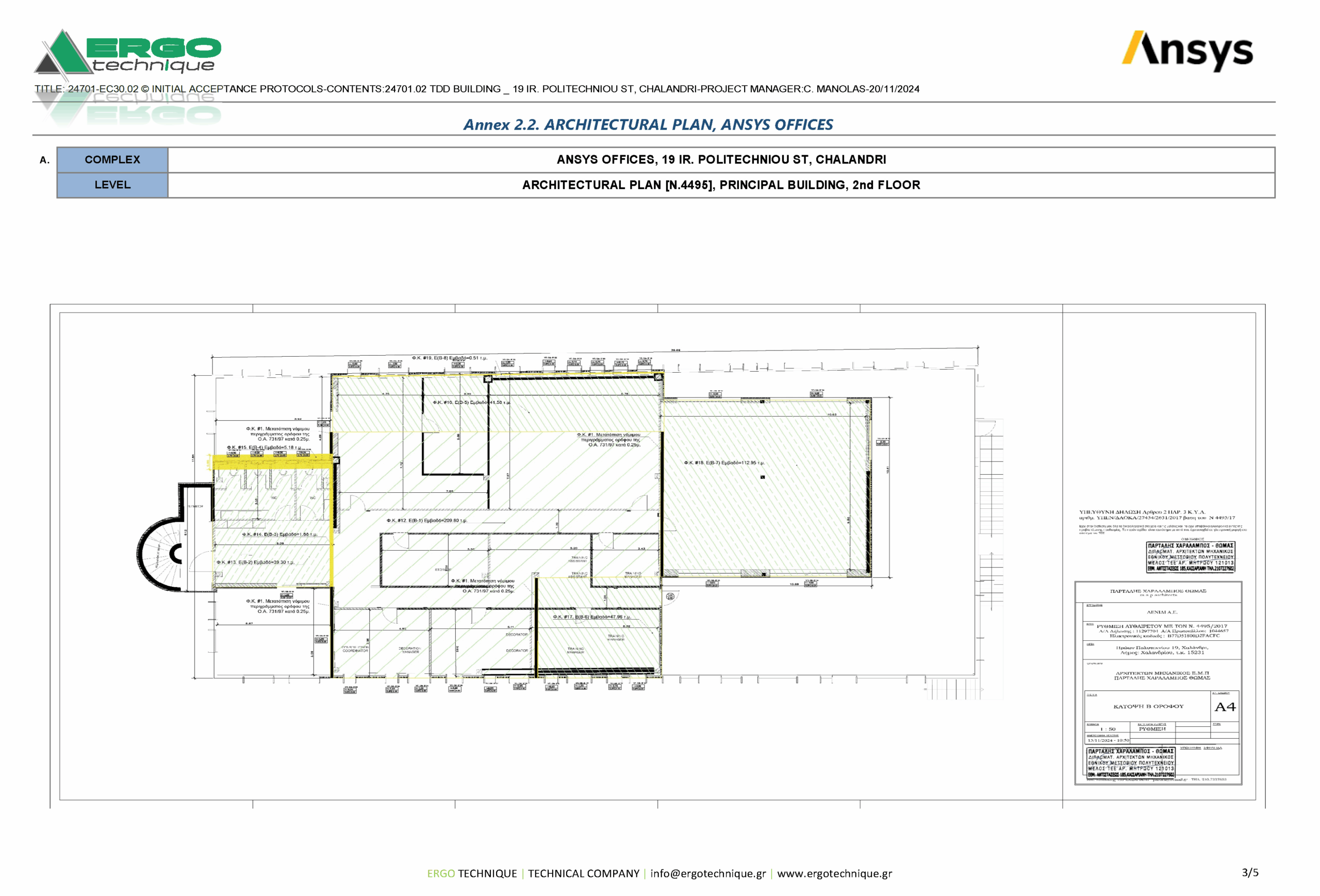This screenshot has height=896, width=1320.
Task: Open the info@ergotechnique.gr email link
Action: click(708, 873)
